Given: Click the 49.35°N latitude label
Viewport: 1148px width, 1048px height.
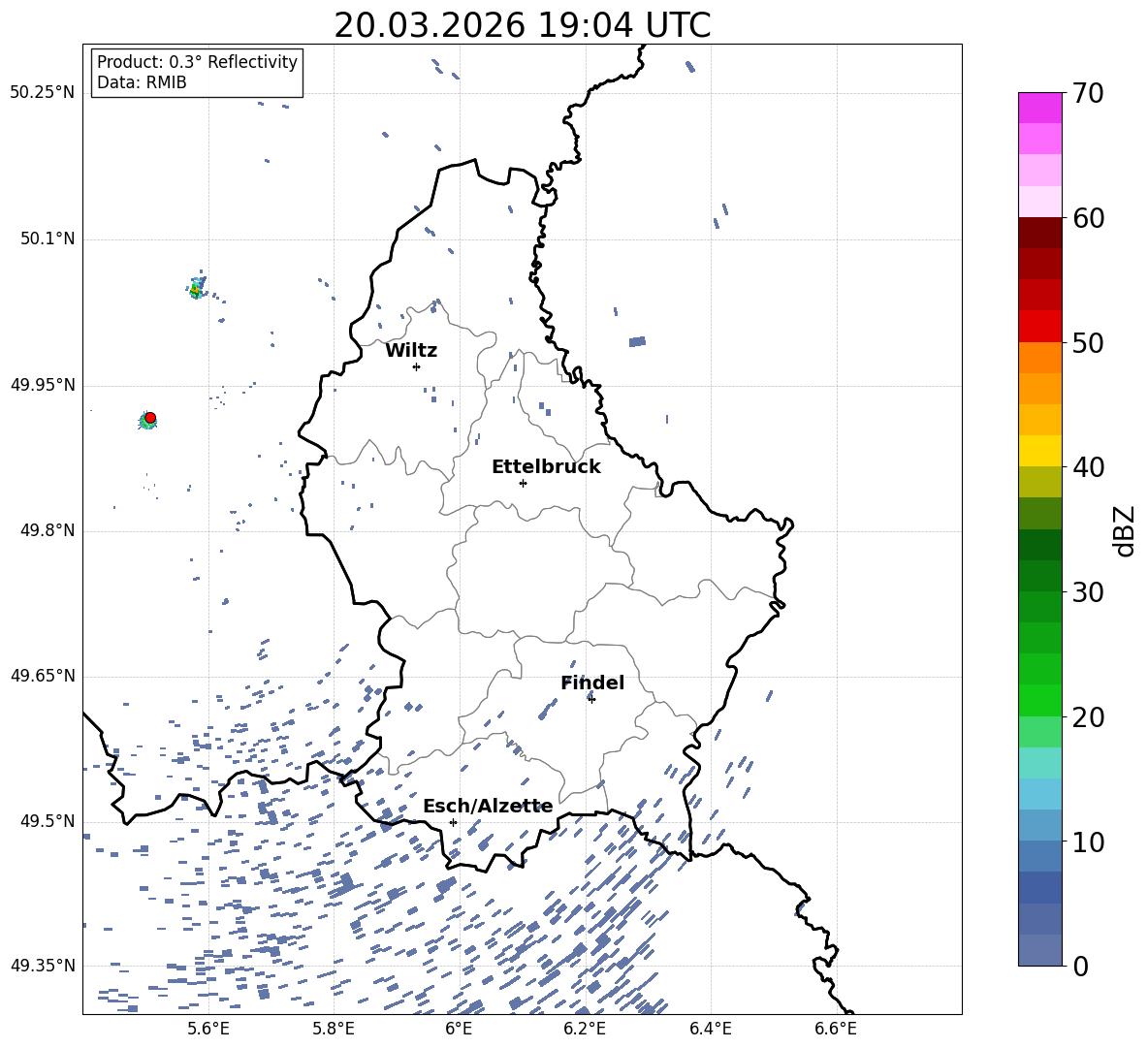Looking at the screenshot, I should pos(42,966).
